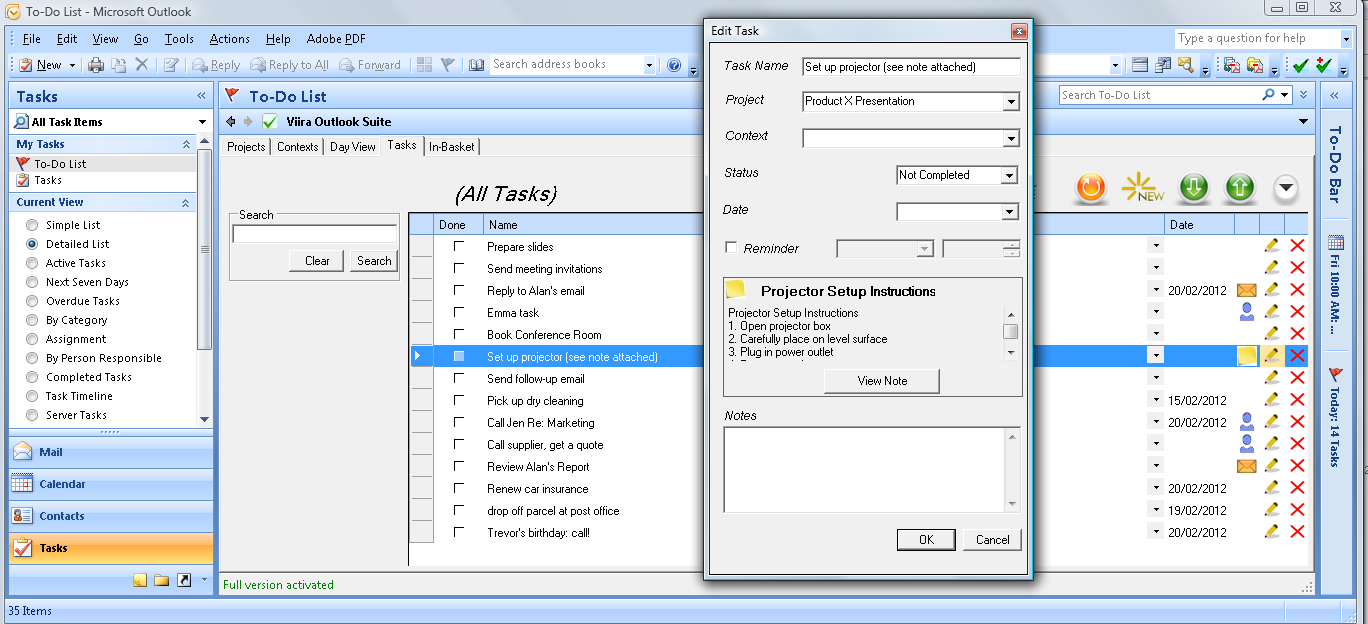Check the Done box for Prepare slides
1368x624 pixels.
pyautogui.click(x=459, y=246)
